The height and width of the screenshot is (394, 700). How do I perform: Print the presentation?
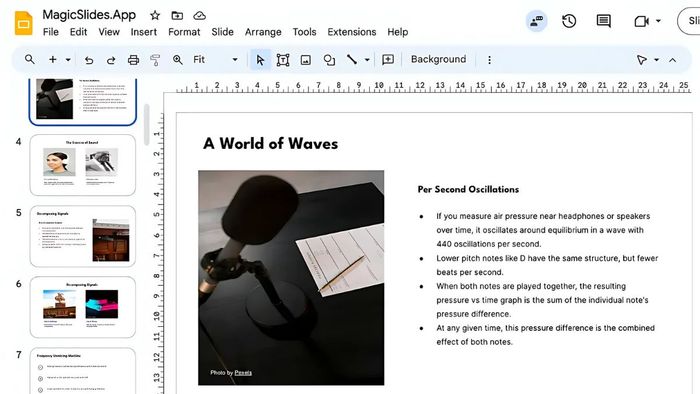click(133, 60)
